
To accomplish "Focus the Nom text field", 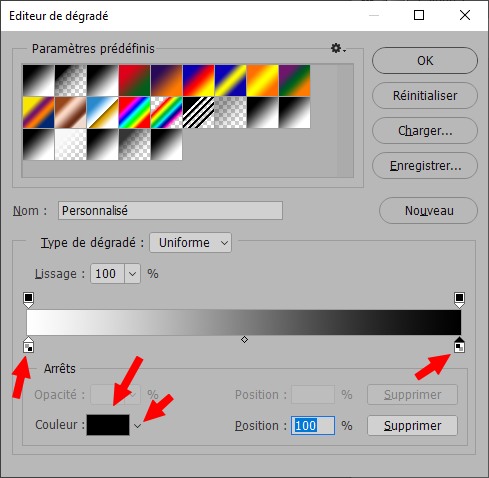I will tap(170, 211).
